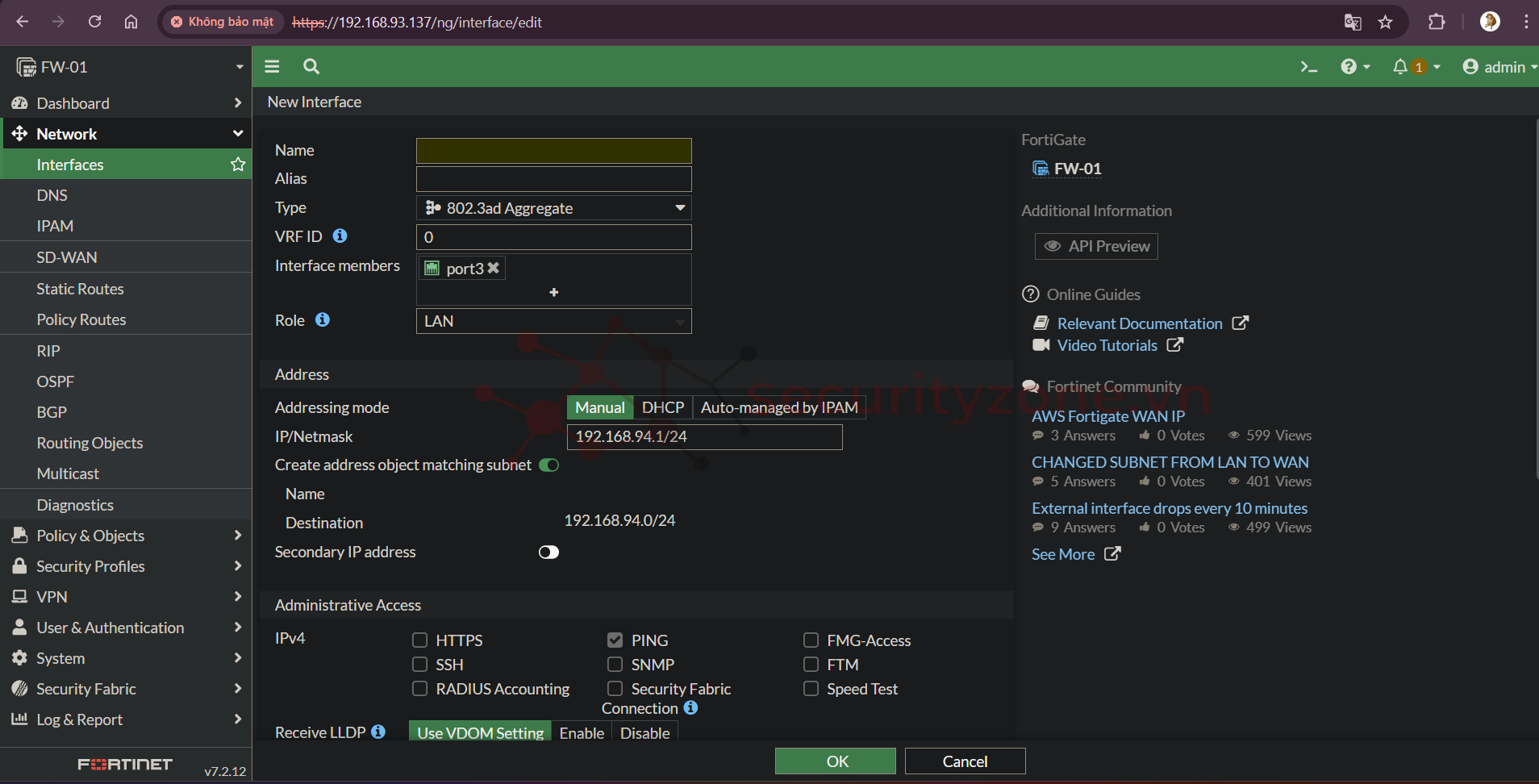Toggle the hamburger sidebar menu icon
1539x784 pixels.
272,67
